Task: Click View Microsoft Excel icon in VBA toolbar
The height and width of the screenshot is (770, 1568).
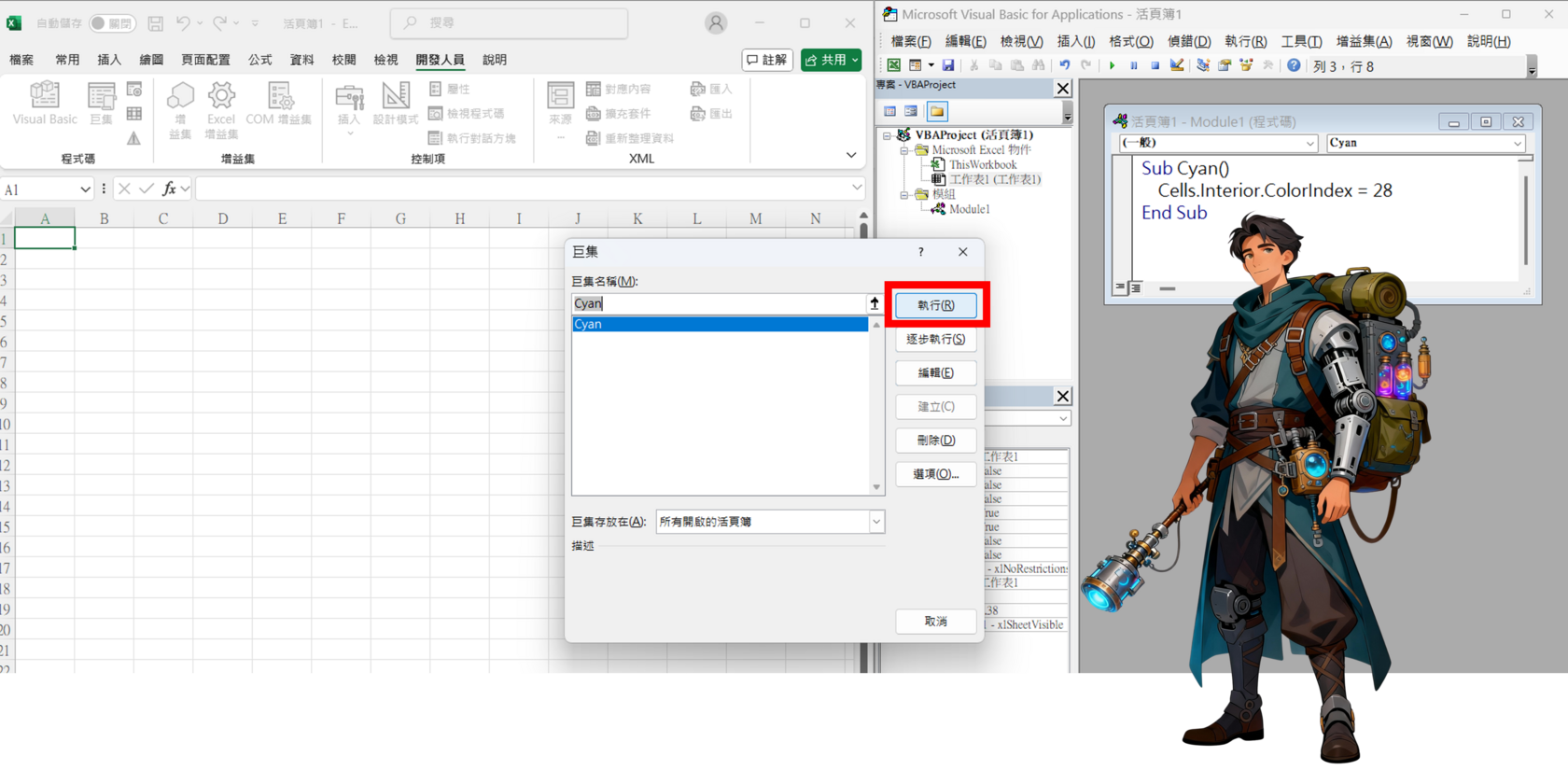Action: [x=894, y=65]
